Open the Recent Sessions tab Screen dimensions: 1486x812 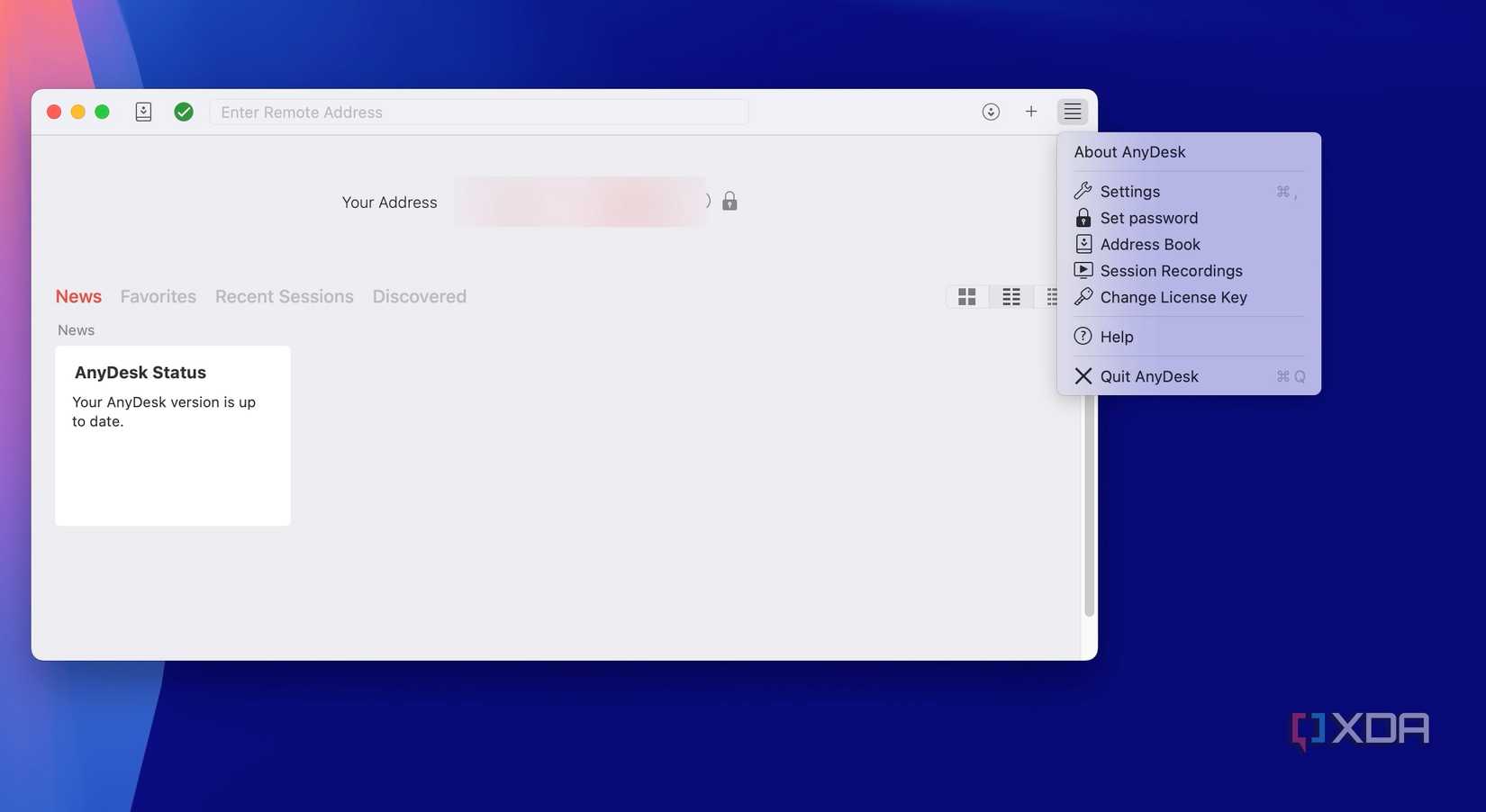click(x=284, y=296)
